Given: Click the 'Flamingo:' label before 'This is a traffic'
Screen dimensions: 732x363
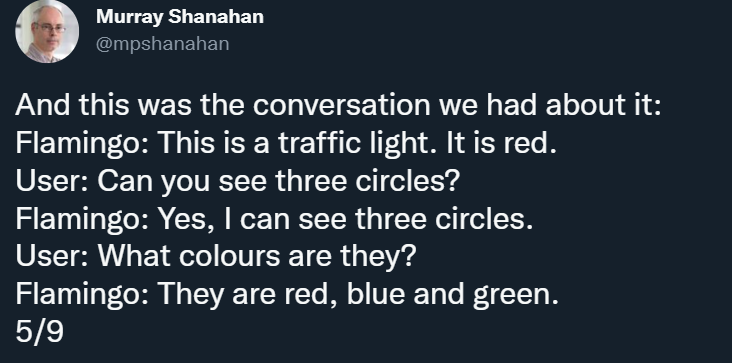Looking at the screenshot, I should (82, 143).
